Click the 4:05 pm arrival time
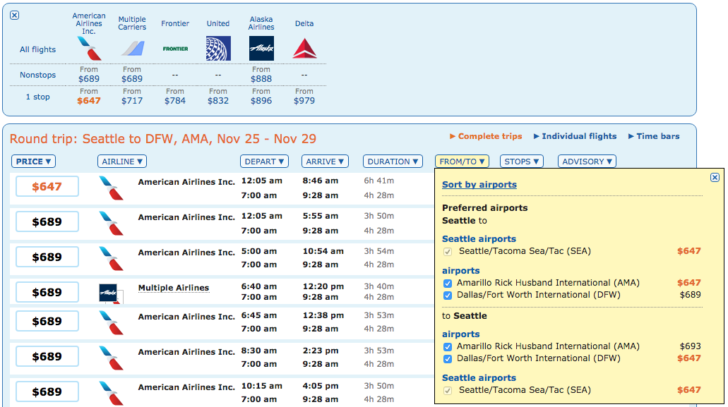 click(322, 386)
